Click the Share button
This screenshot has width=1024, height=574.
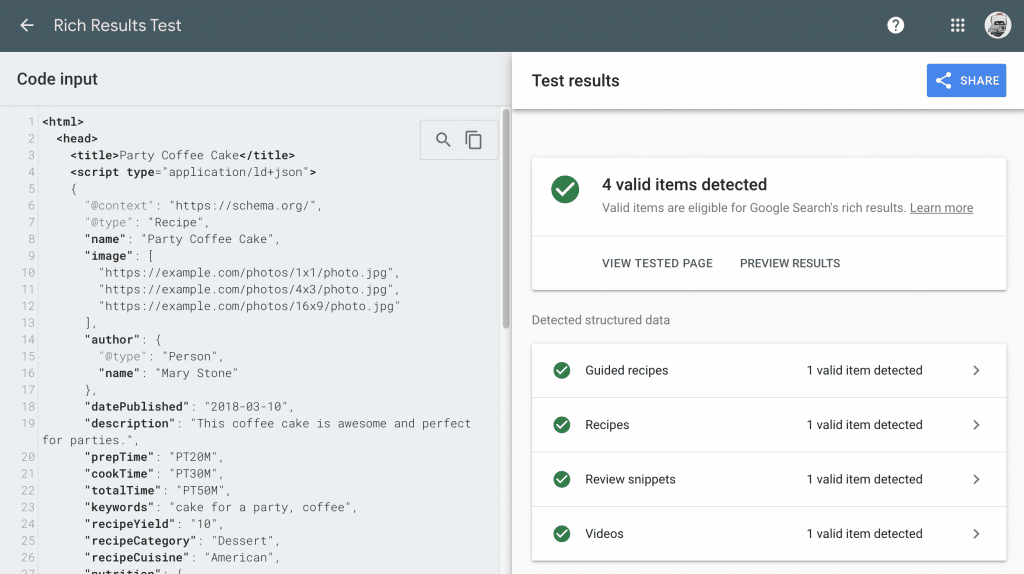click(966, 81)
